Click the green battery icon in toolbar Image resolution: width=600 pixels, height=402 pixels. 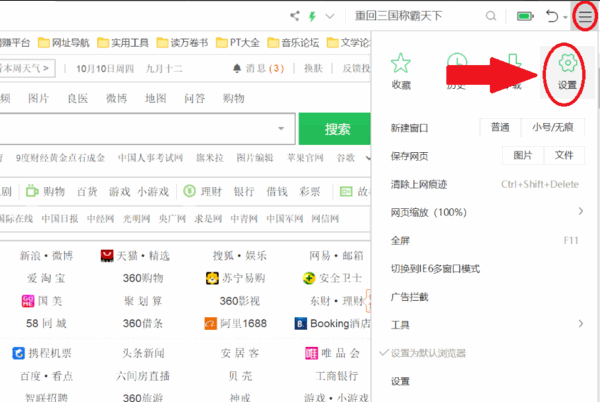coord(524,16)
